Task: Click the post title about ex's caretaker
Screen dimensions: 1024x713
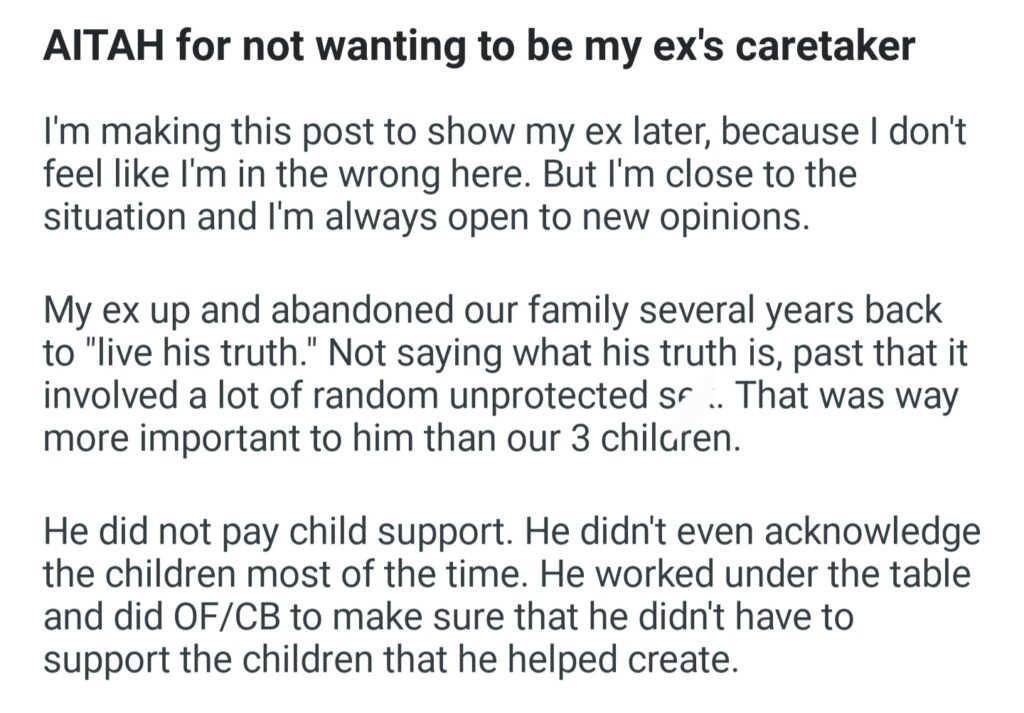Action: 478,46
